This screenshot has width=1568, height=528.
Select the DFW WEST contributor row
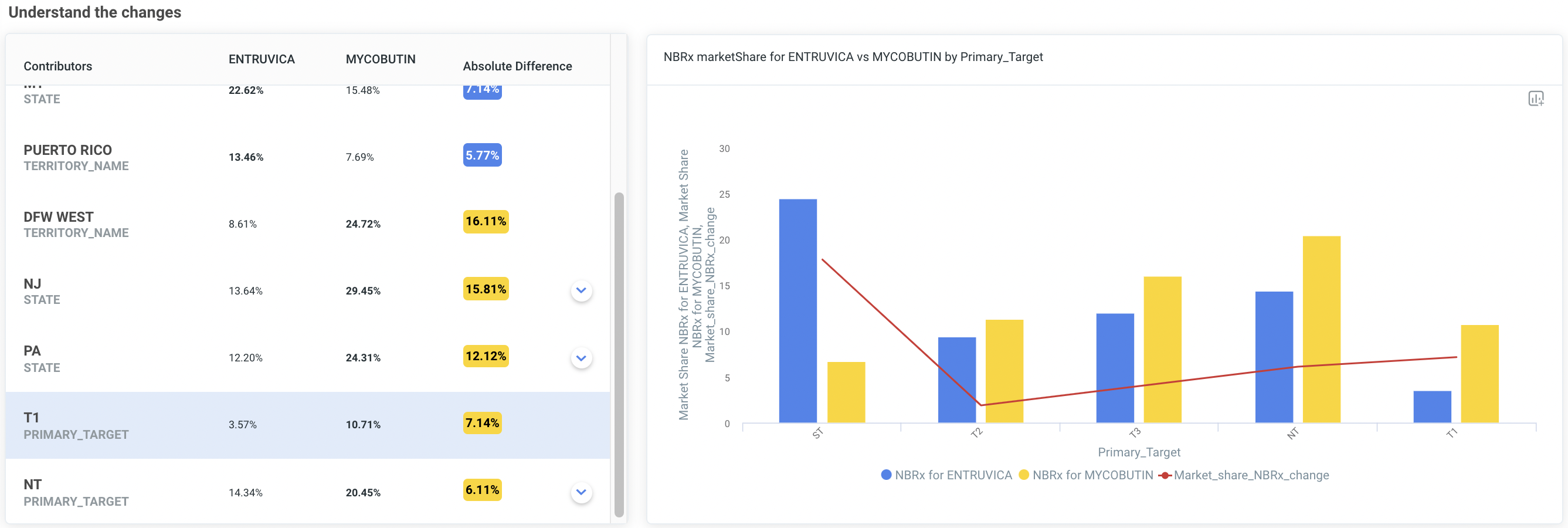[x=307, y=224]
